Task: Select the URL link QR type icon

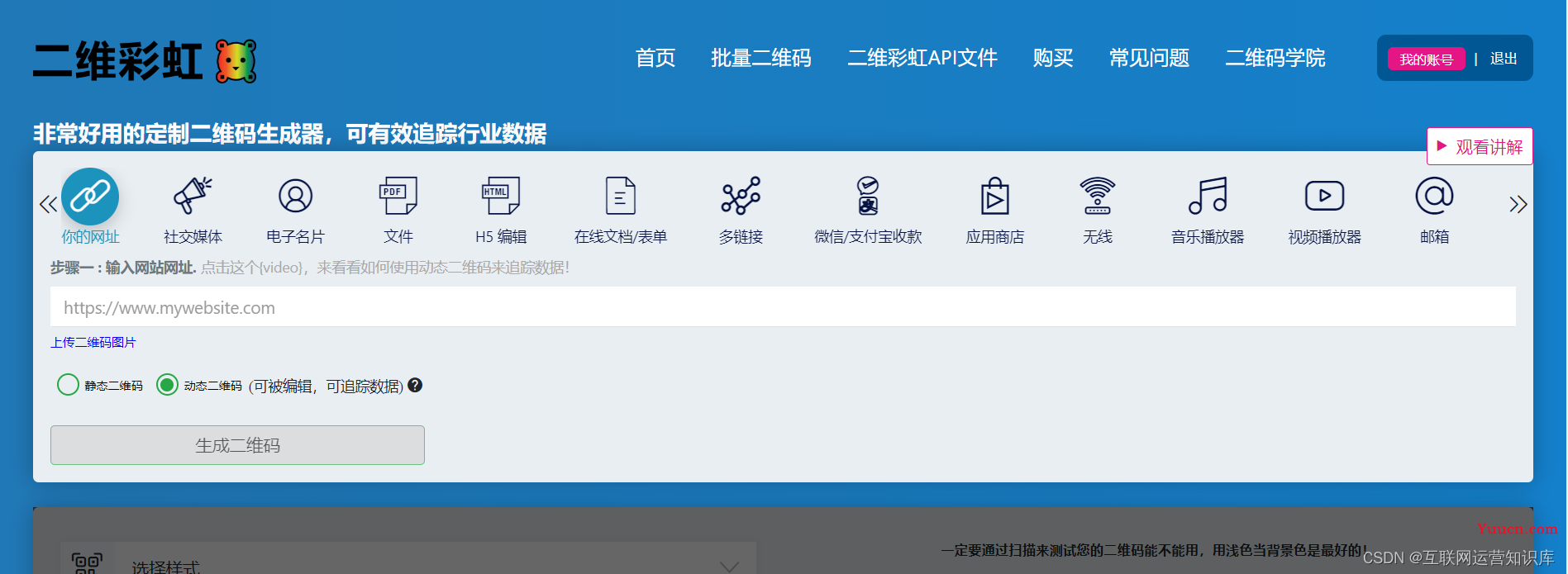Action: click(x=90, y=197)
